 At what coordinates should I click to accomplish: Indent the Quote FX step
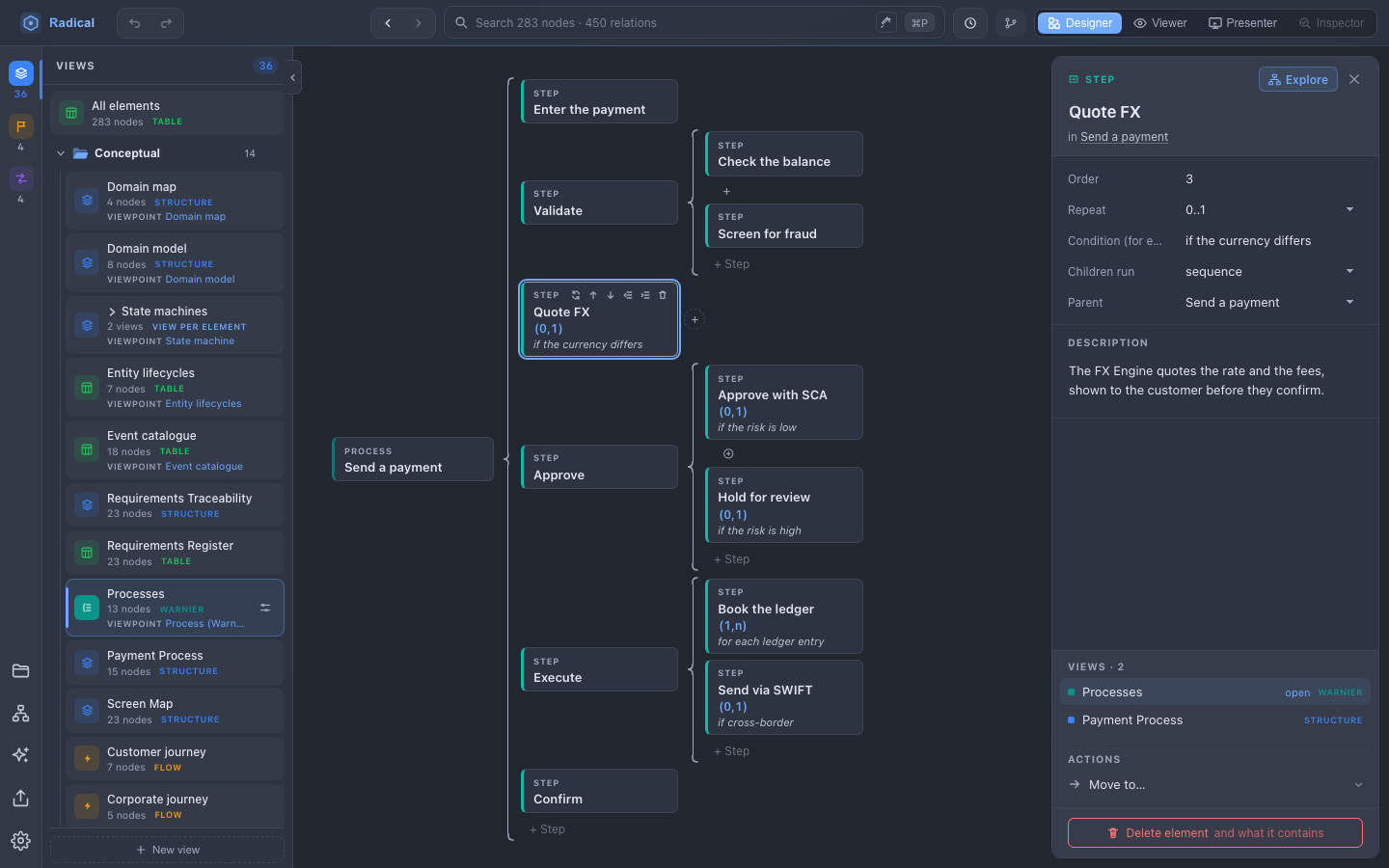pyautogui.click(x=645, y=295)
